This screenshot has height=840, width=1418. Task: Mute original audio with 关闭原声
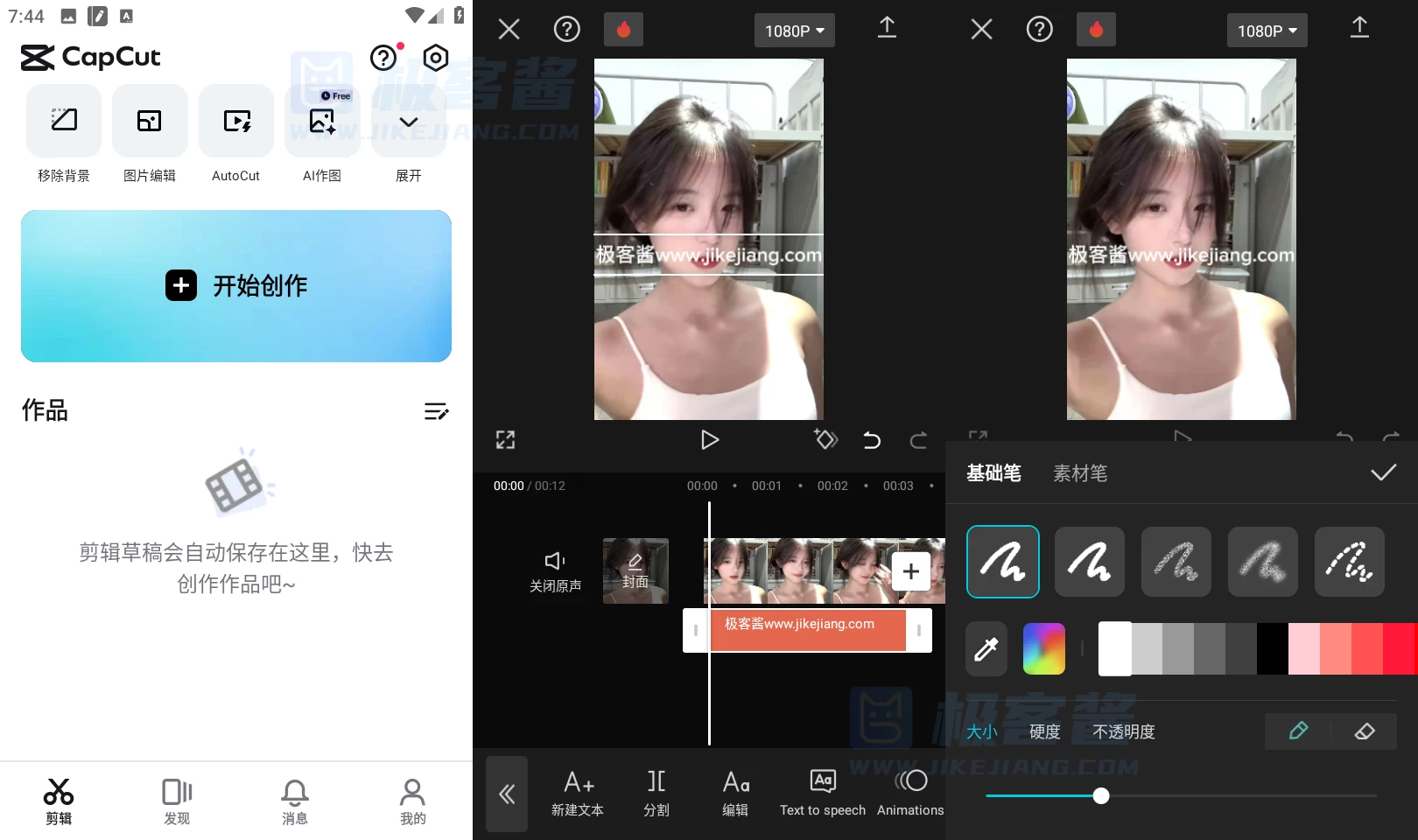pos(555,571)
